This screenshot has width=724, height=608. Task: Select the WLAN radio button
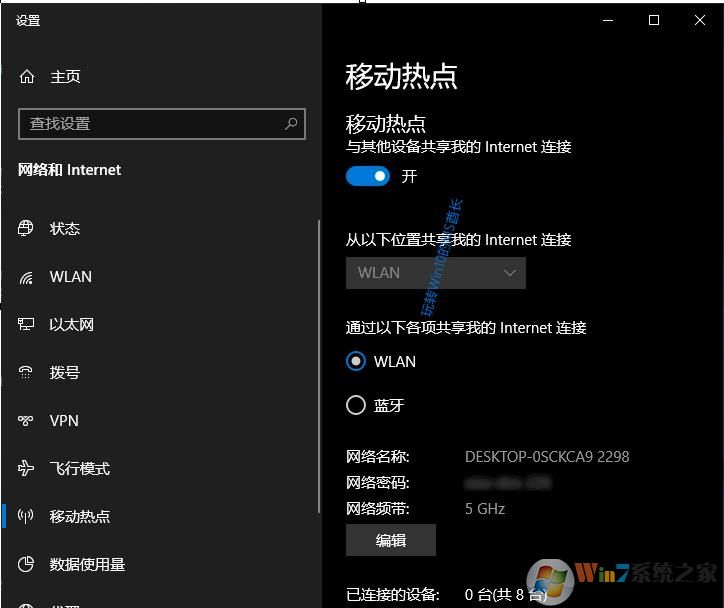click(x=356, y=361)
